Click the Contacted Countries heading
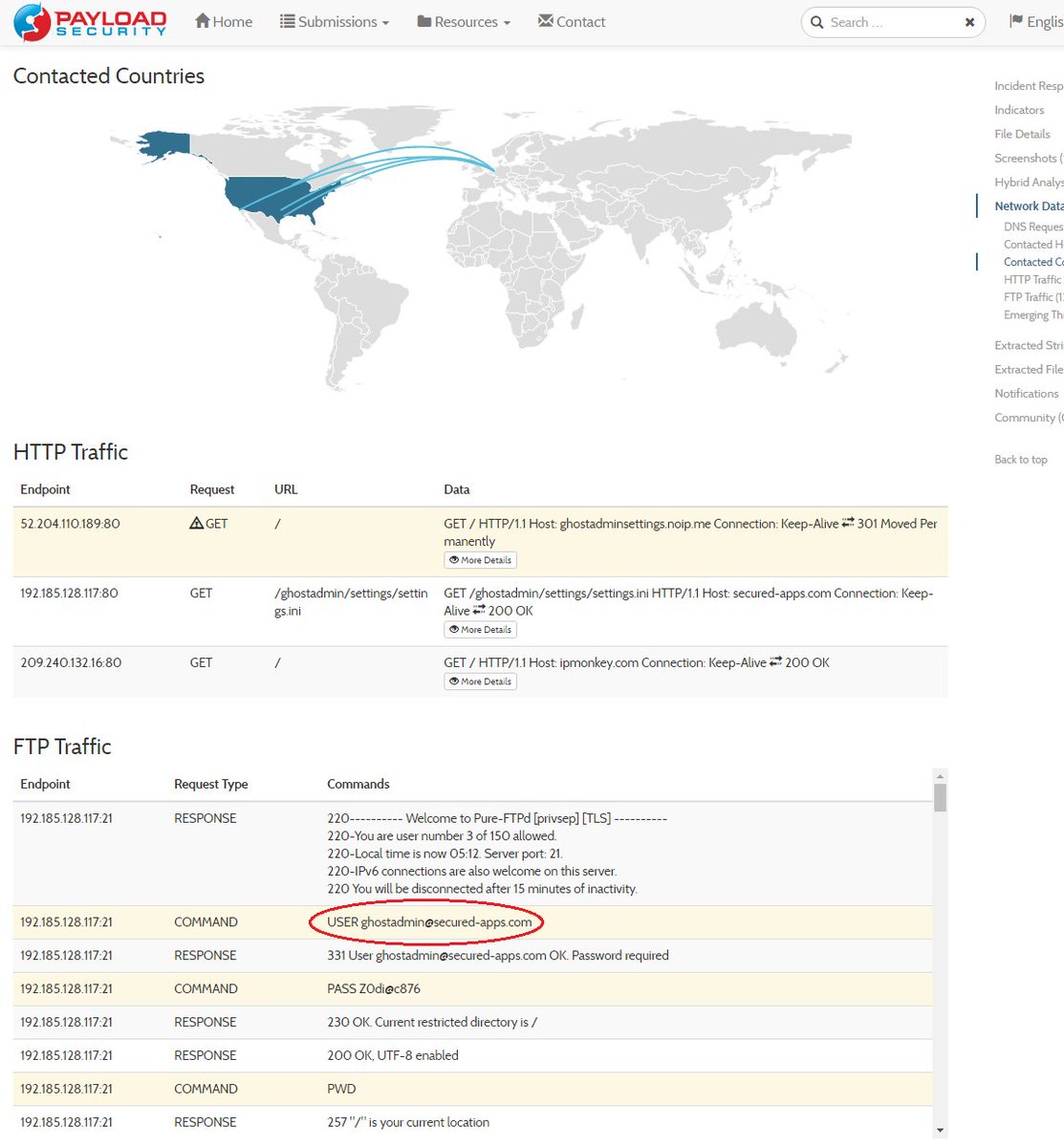 109,76
